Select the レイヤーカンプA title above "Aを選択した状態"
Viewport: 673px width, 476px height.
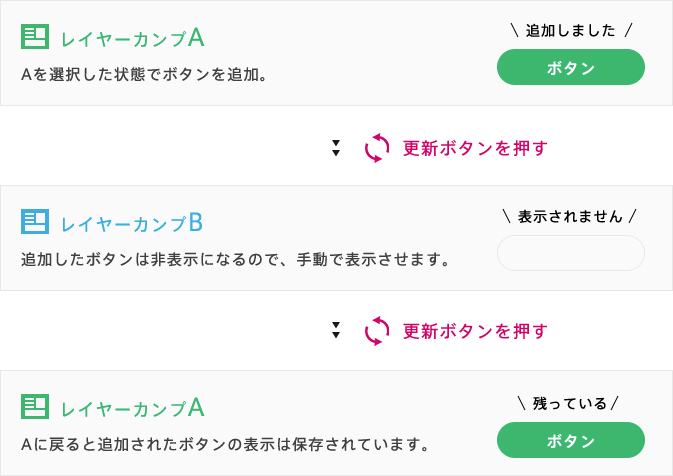132,38
